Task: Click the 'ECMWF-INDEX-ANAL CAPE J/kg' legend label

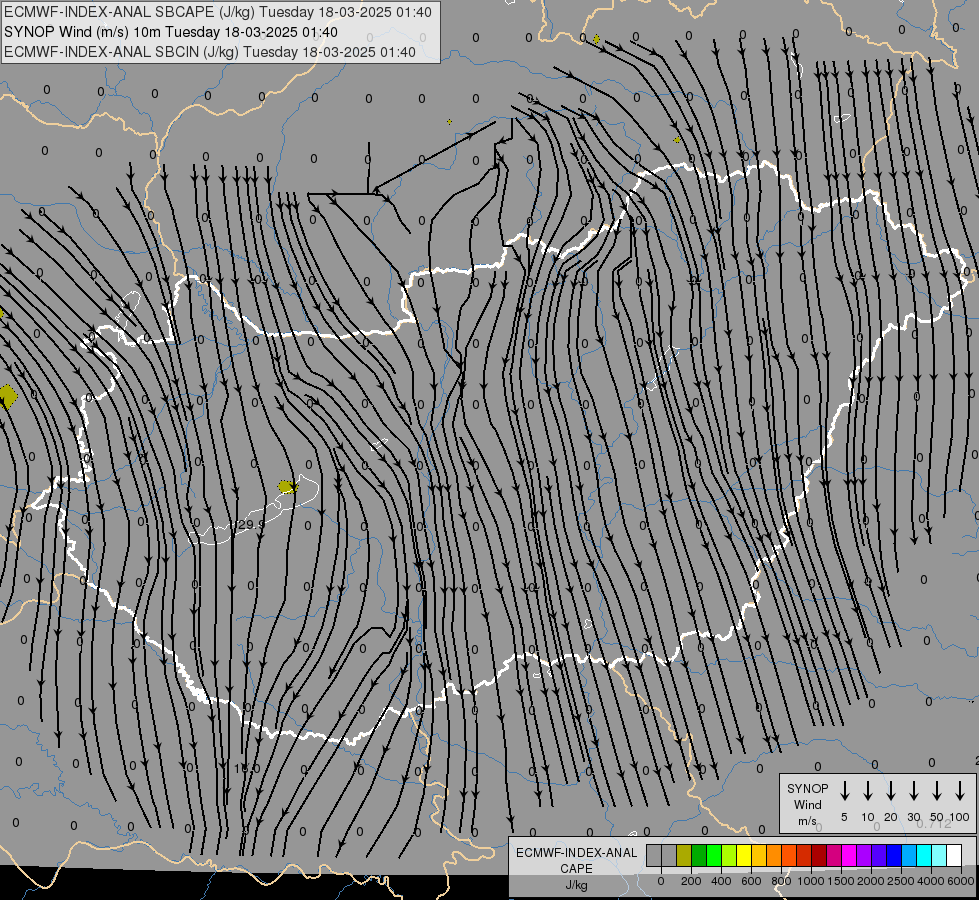Action: click(x=576, y=868)
